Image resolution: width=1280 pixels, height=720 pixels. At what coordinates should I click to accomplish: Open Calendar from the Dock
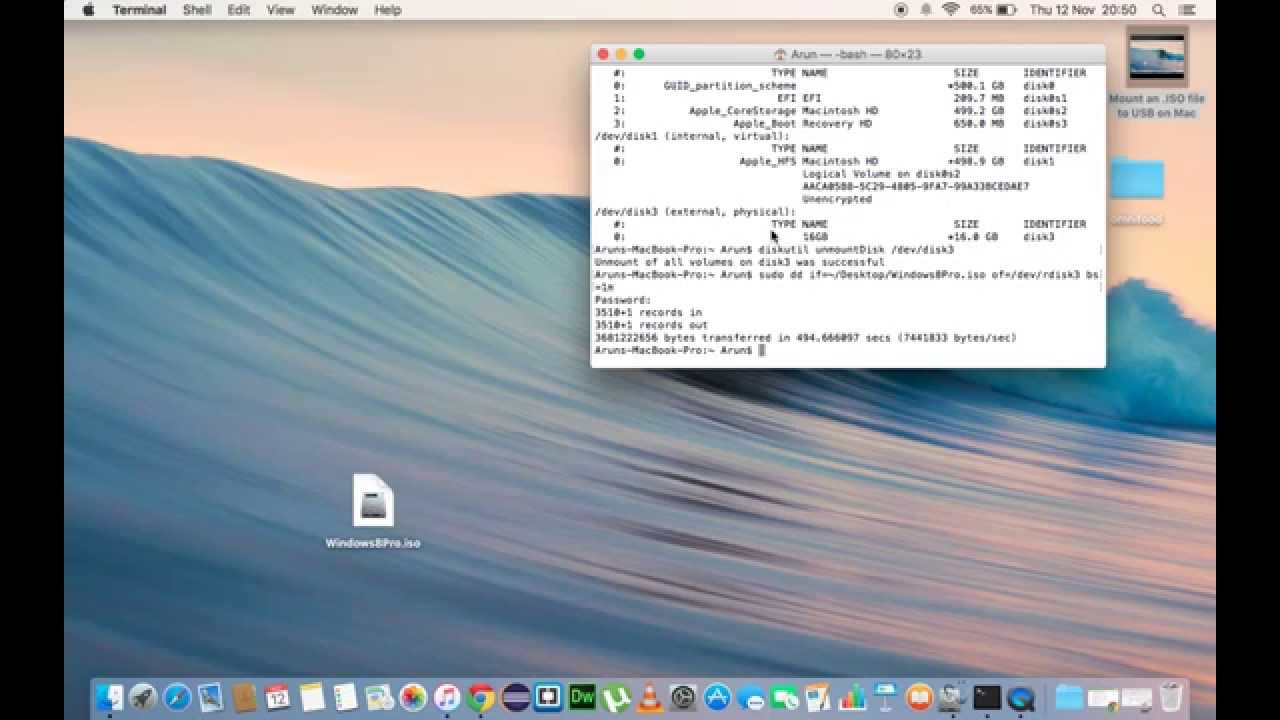point(278,697)
